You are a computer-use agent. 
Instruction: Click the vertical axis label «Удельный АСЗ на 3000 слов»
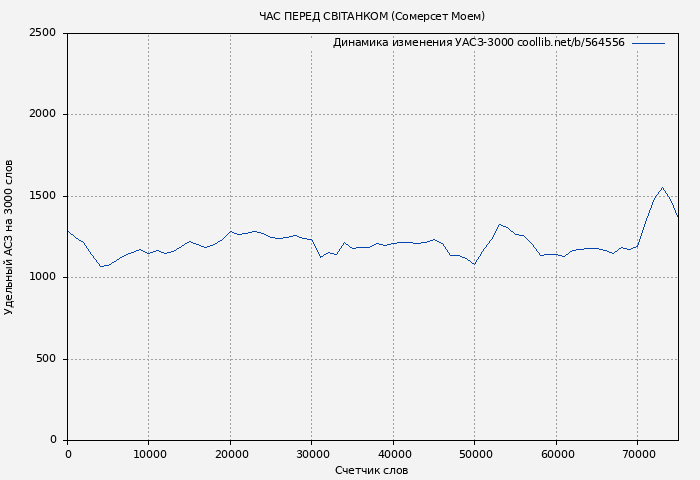pyautogui.click(x=10, y=237)
